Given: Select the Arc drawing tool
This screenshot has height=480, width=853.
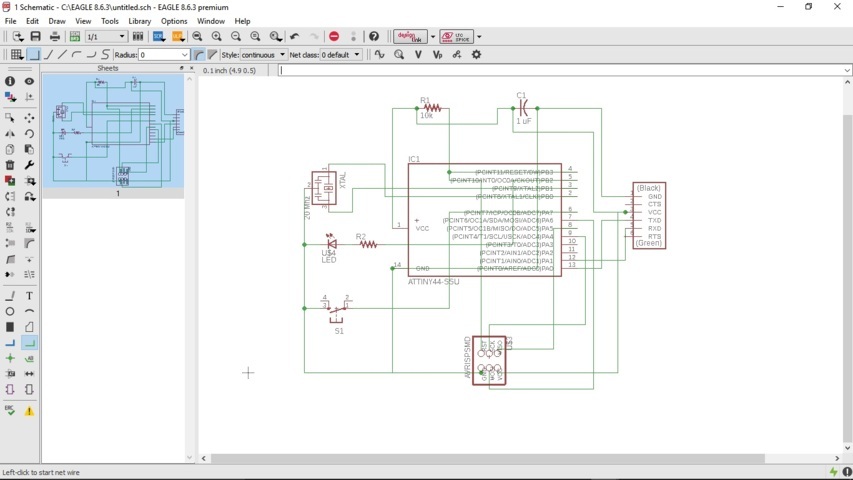Looking at the screenshot, I should (x=29, y=311).
